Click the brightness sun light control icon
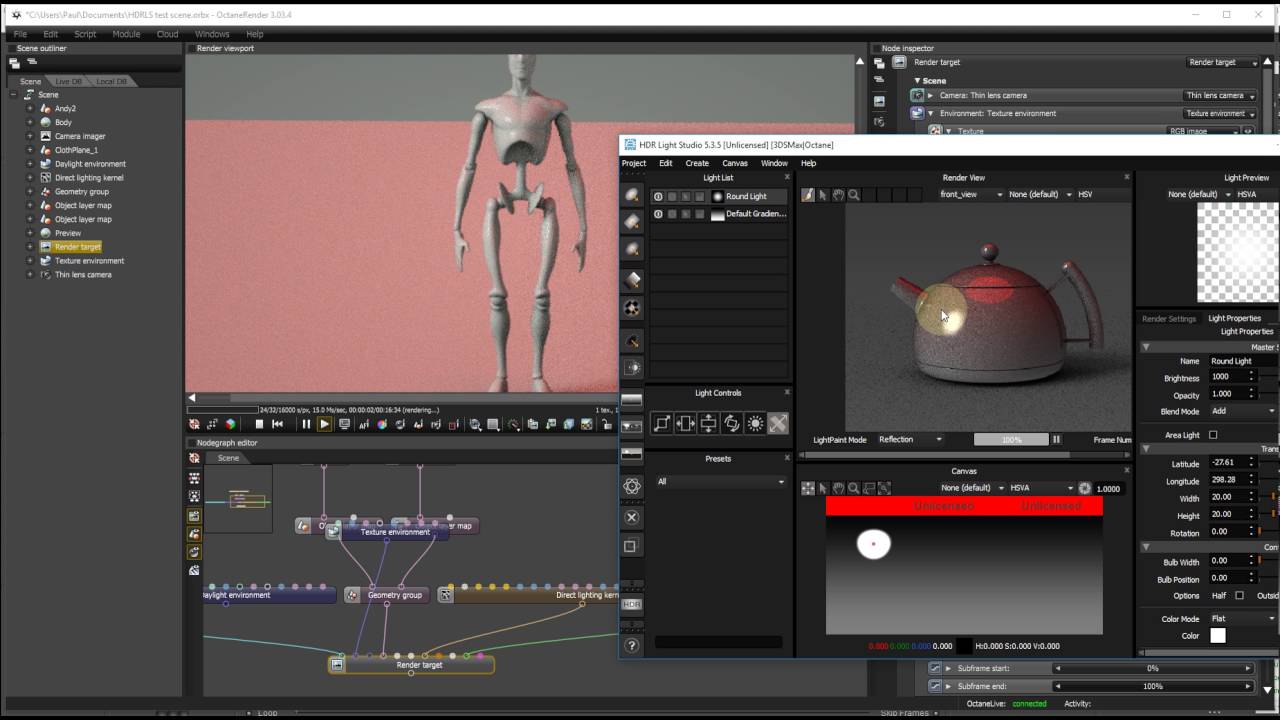1280x720 pixels. pyautogui.click(x=755, y=424)
